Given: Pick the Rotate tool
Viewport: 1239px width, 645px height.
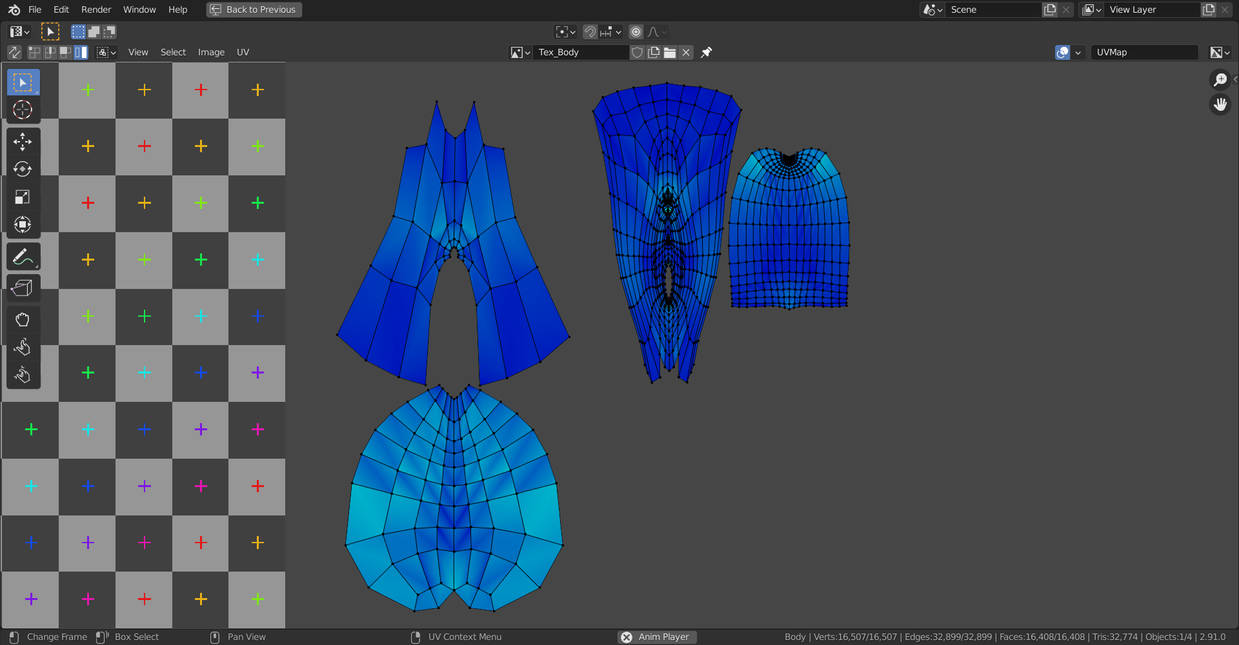Looking at the screenshot, I should [23, 169].
